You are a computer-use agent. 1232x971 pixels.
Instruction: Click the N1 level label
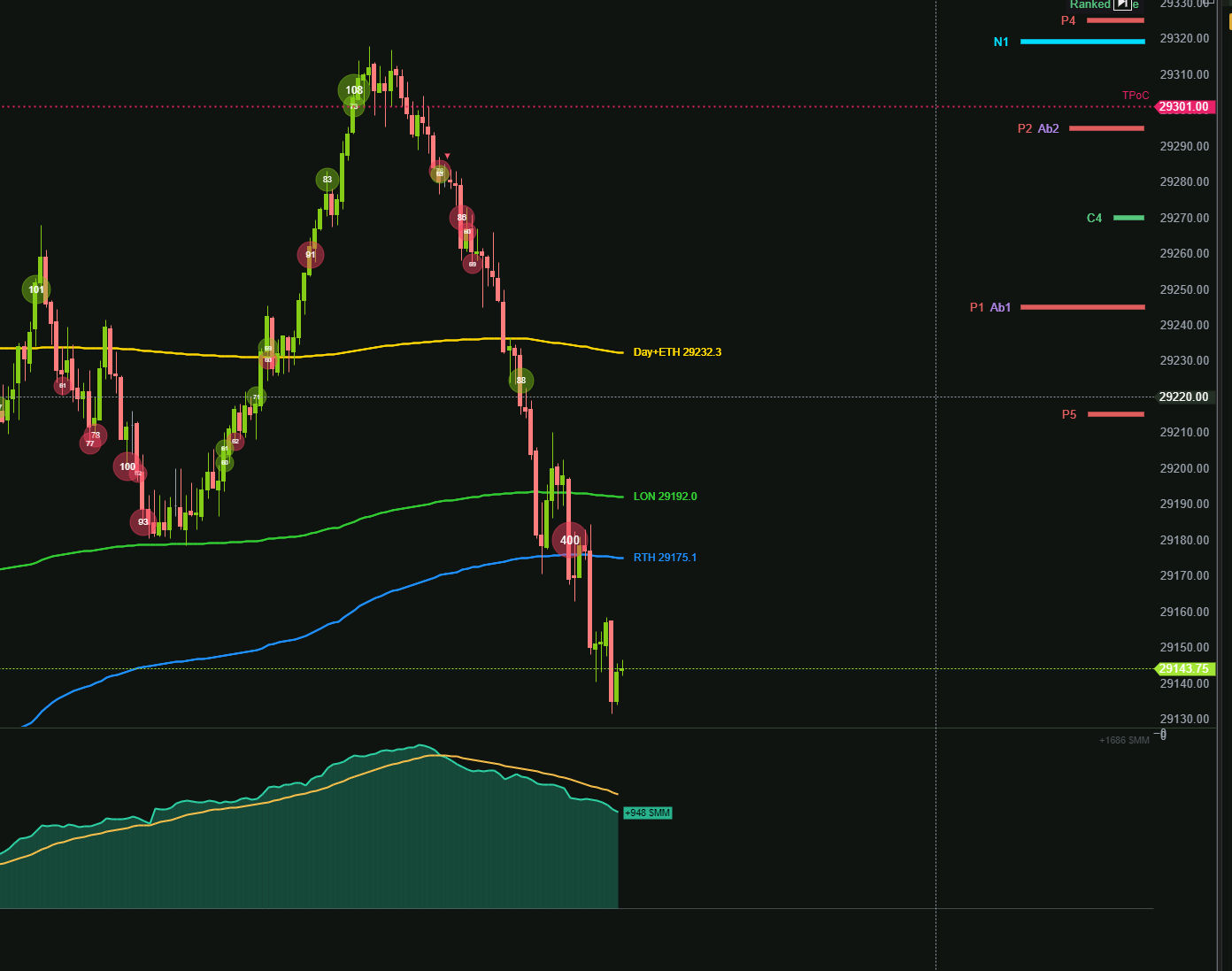click(1001, 42)
